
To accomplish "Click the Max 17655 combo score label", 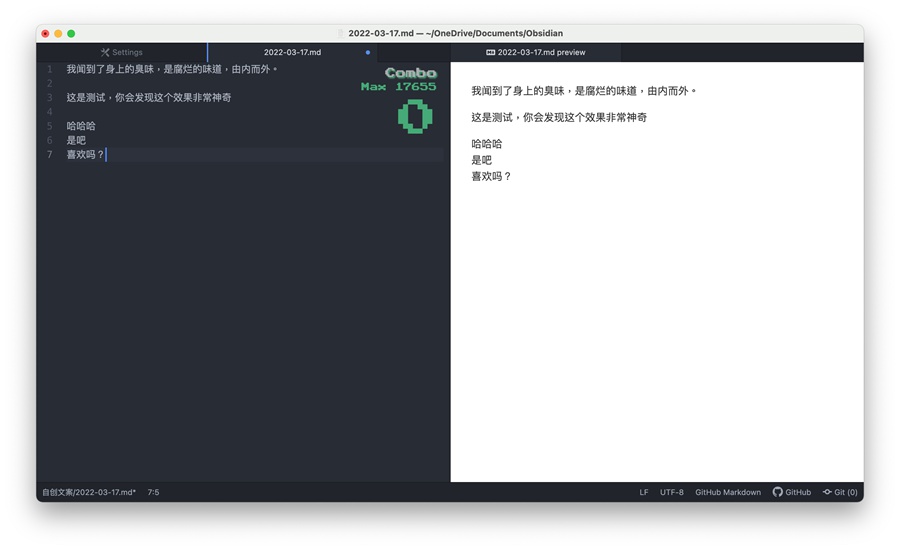I will [x=398, y=87].
